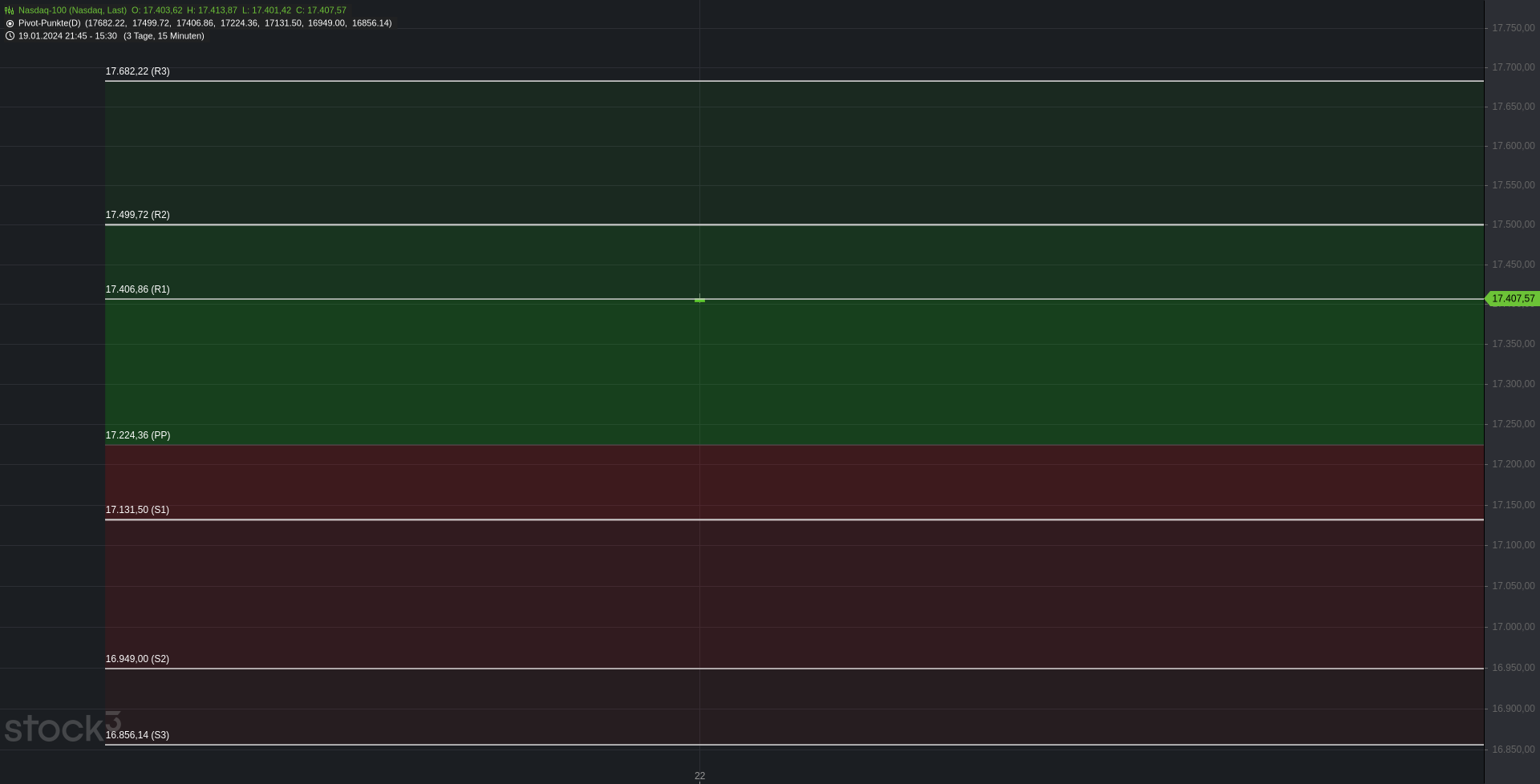Select the 17.682,22 (R3) pivot line label

[x=137, y=71]
